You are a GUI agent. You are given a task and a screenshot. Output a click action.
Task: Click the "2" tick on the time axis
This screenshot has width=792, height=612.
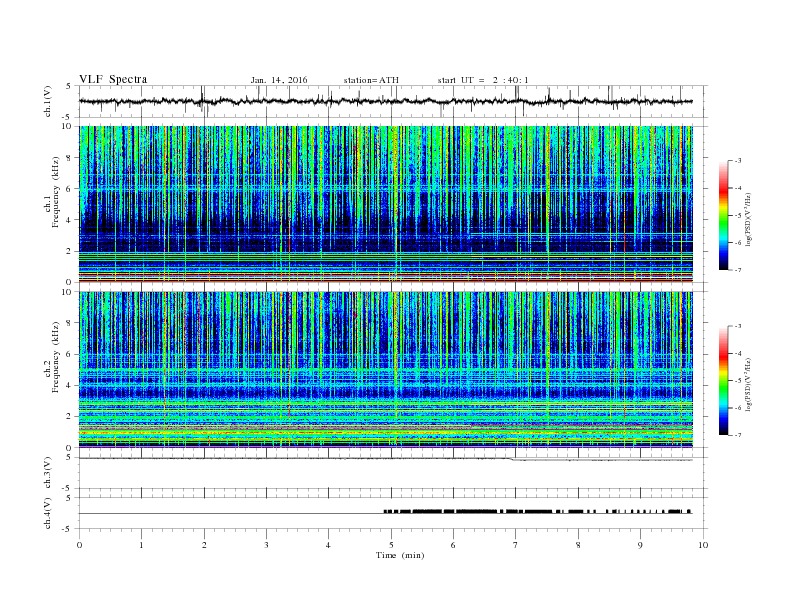tap(204, 545)
